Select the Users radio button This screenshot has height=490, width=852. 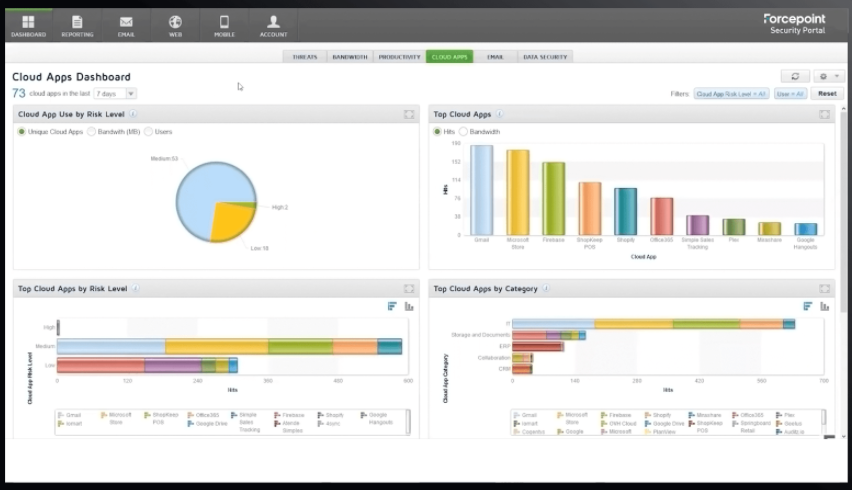coord(149,132)
